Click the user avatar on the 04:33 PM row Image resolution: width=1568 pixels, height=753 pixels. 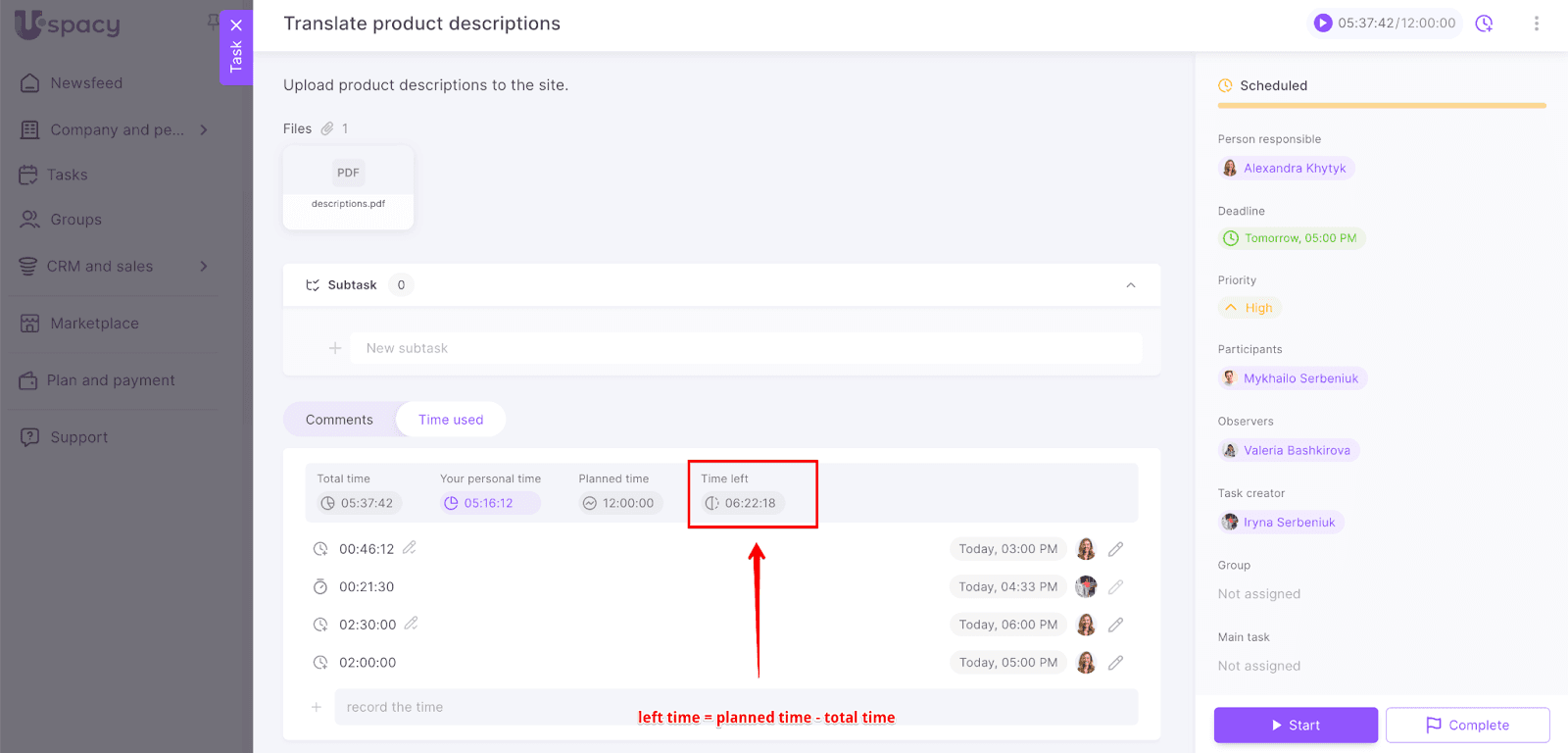point(1086,587)
